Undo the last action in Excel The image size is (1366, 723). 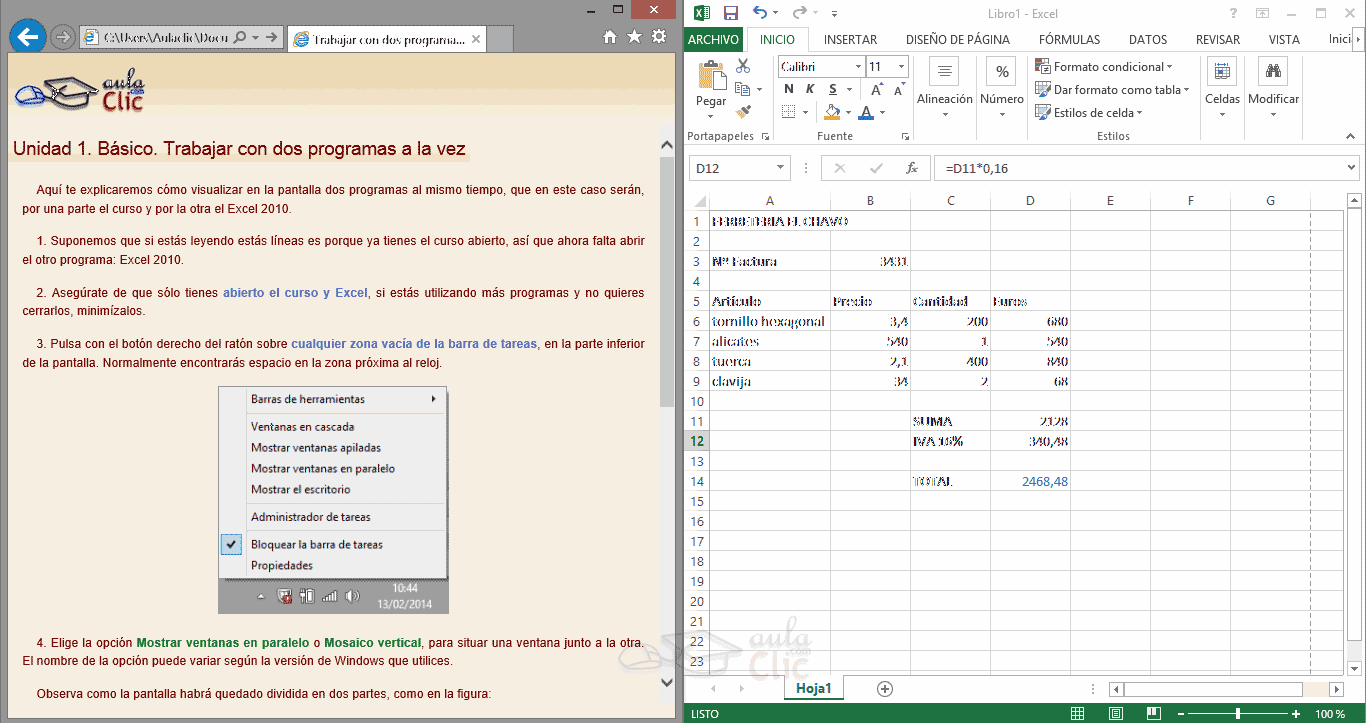pos(760,13)
